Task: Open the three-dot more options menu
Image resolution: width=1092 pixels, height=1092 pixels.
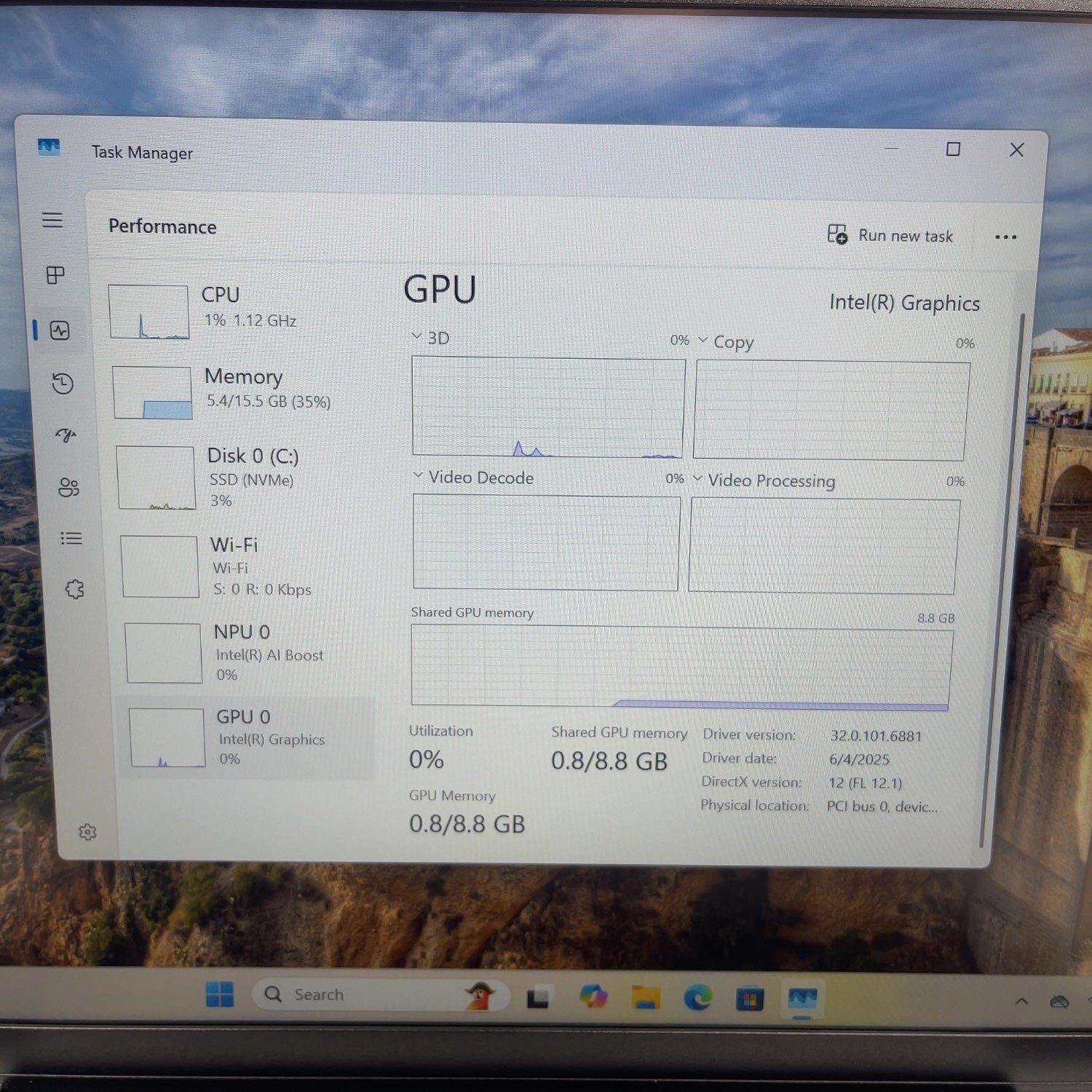Action: coord(1005,237)
